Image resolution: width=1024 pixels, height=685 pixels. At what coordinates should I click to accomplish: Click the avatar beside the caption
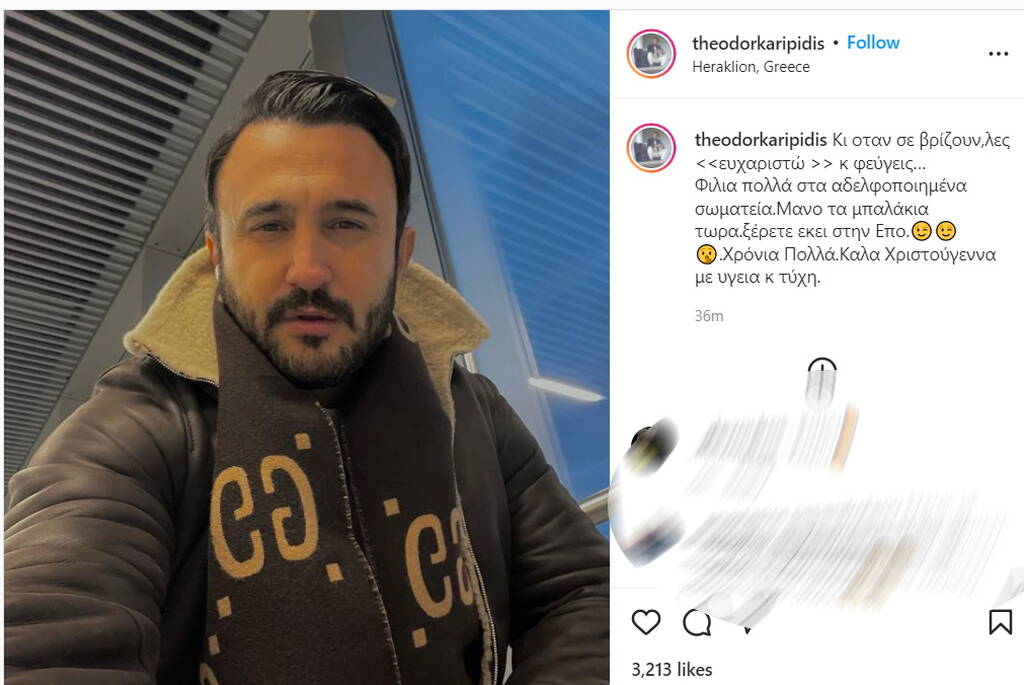(651, 148)
